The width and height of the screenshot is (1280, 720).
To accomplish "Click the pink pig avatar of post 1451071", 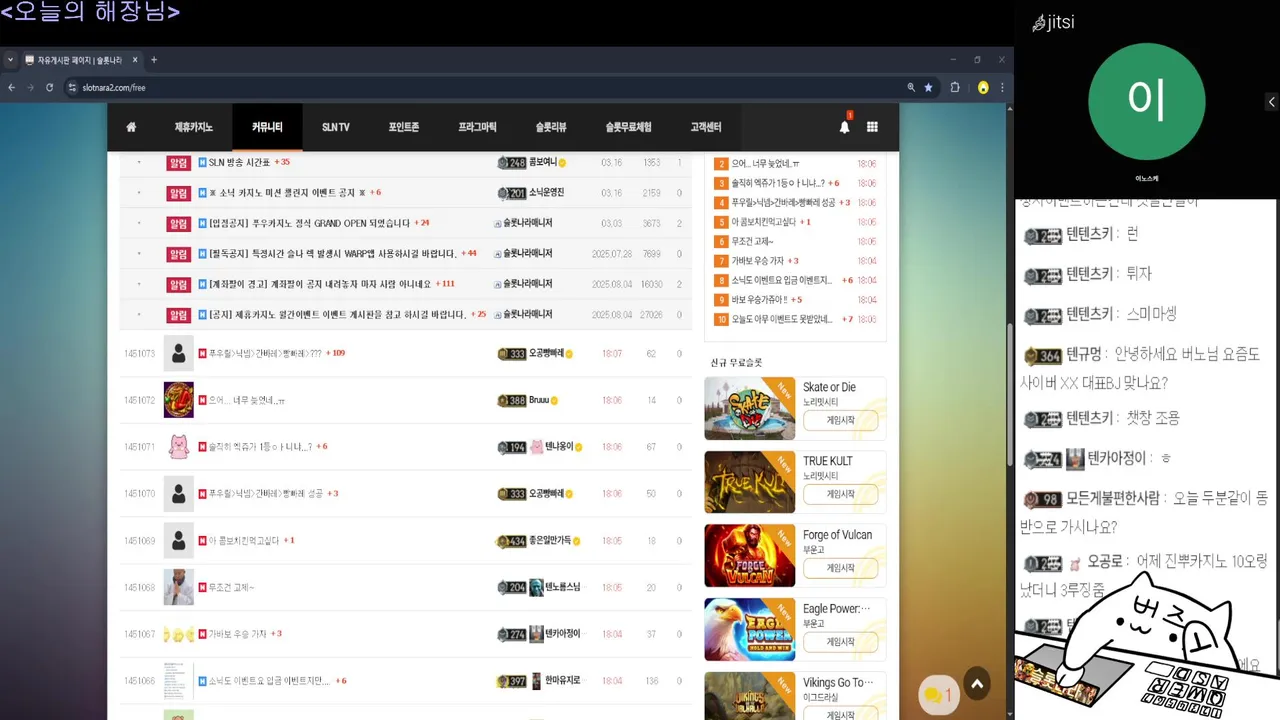I will [x=178, y=447].
